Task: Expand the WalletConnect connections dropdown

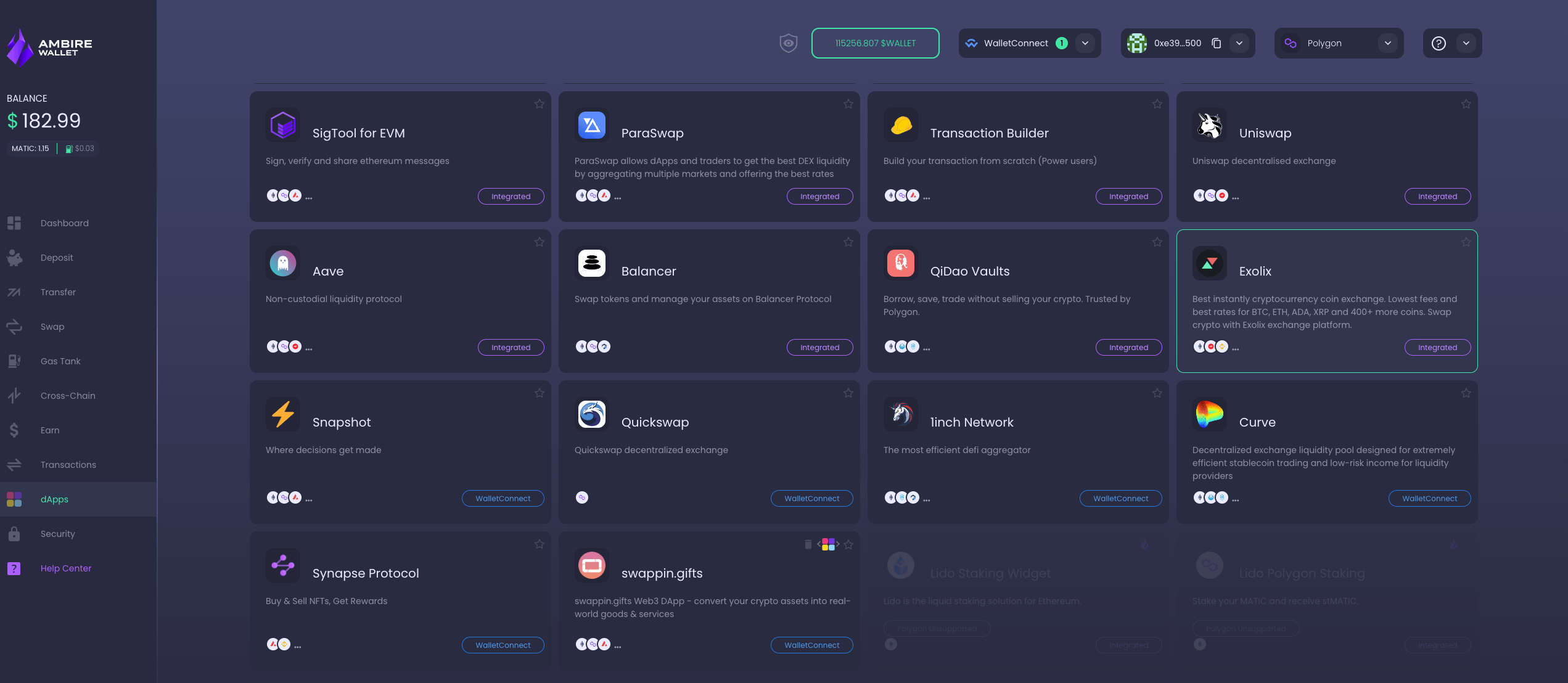Action: [x=1086, y=43]
